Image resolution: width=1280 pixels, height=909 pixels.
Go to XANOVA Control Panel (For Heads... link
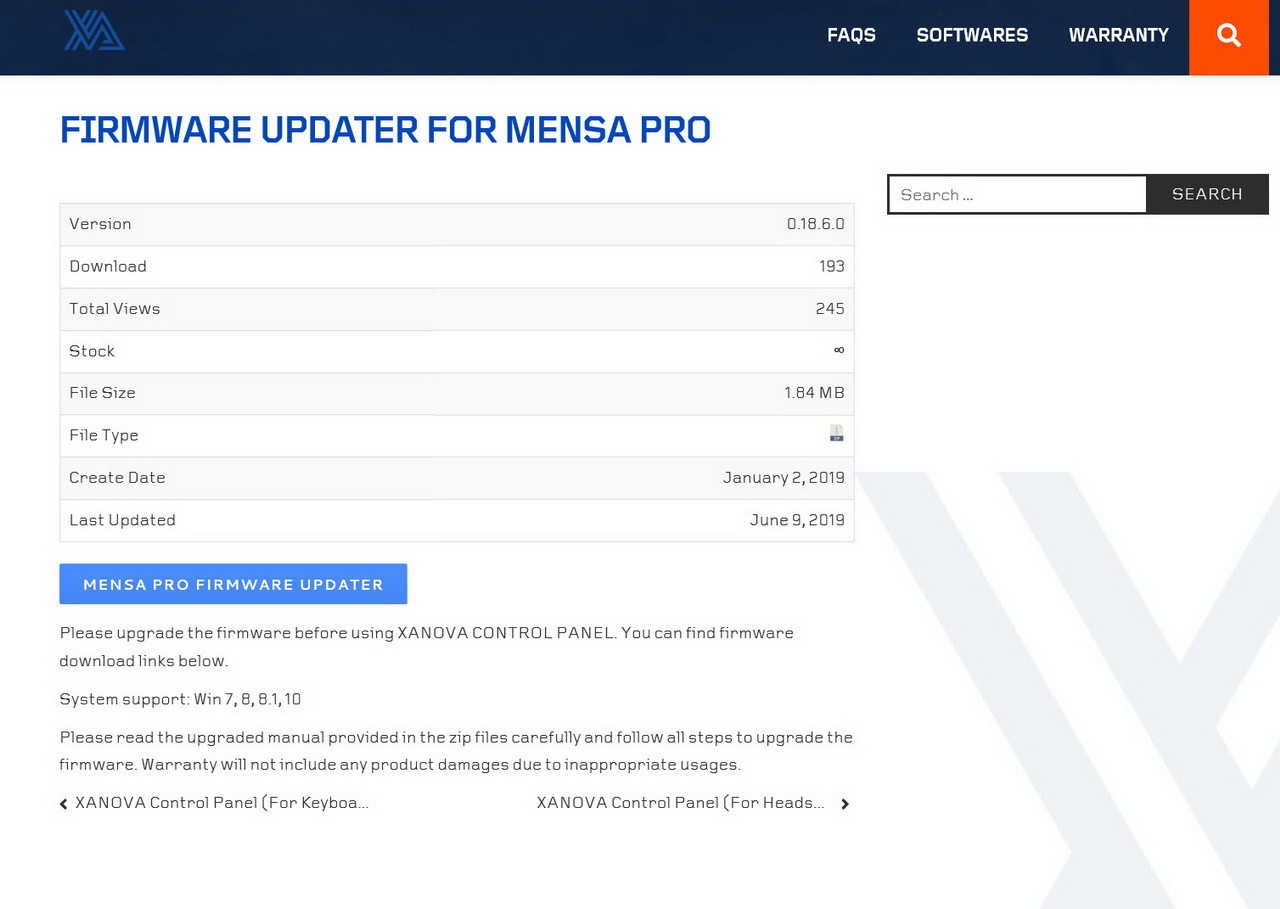tap(681, 803)
